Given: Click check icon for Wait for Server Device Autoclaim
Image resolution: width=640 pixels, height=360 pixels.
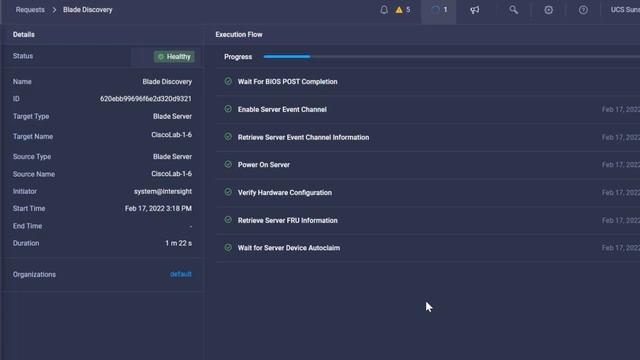Looking at the screenshot, I should (x=228, y=248).
